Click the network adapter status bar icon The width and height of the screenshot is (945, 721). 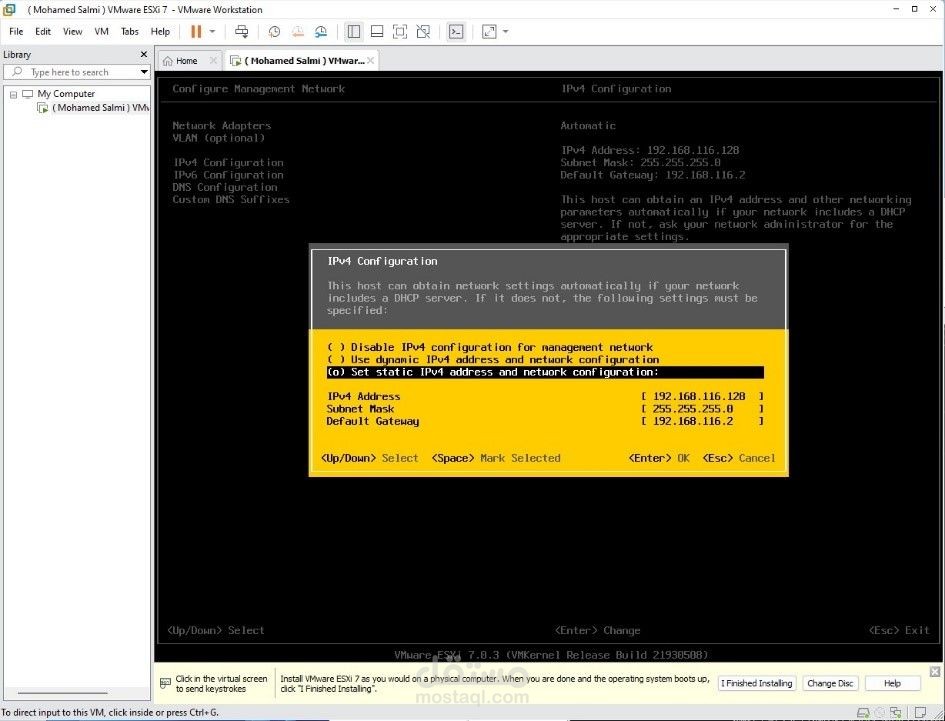click(896, 713)
